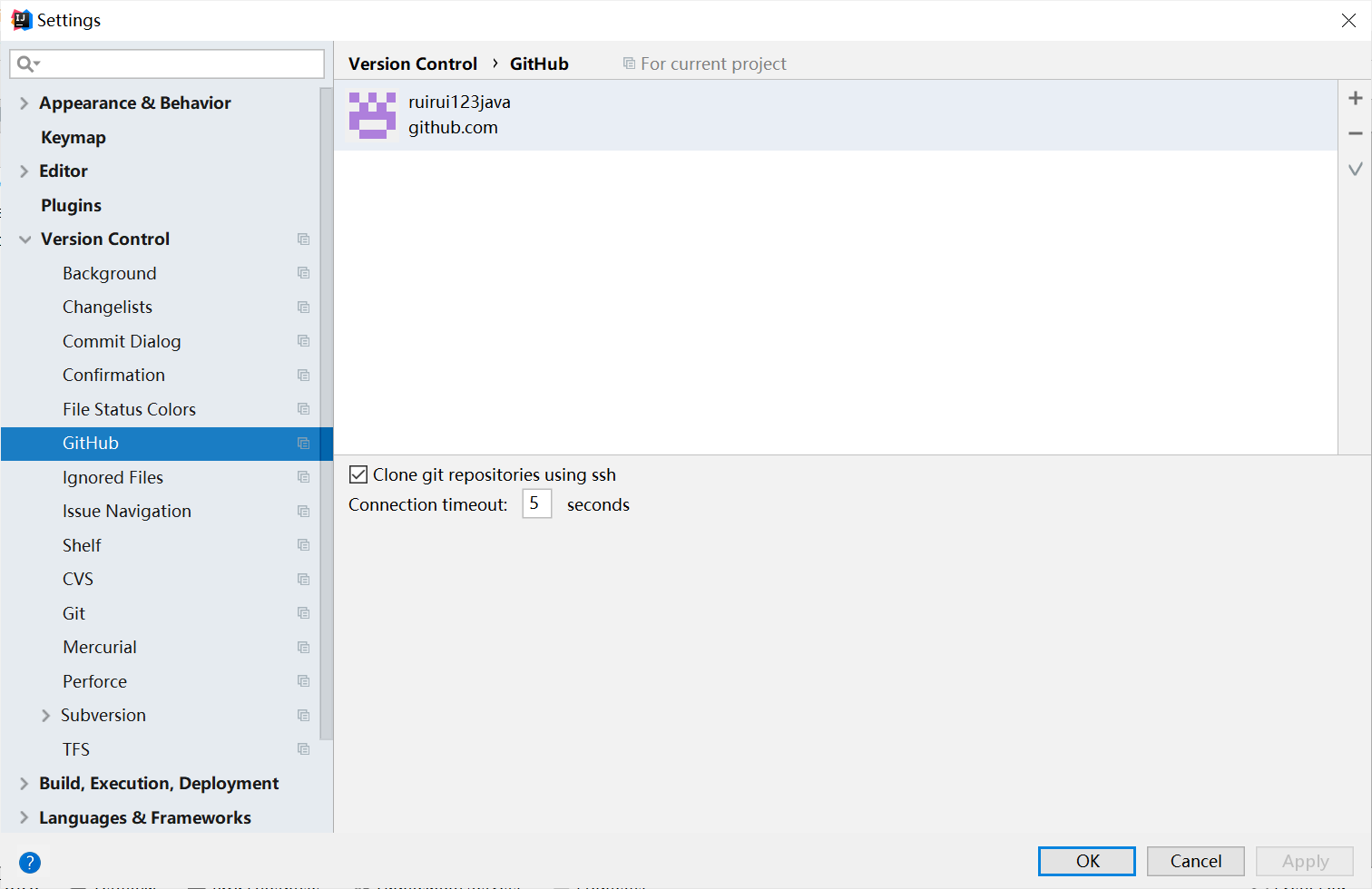Click the Apply button
This screenshot has width=1372, height=889.
coord(1305,861)
